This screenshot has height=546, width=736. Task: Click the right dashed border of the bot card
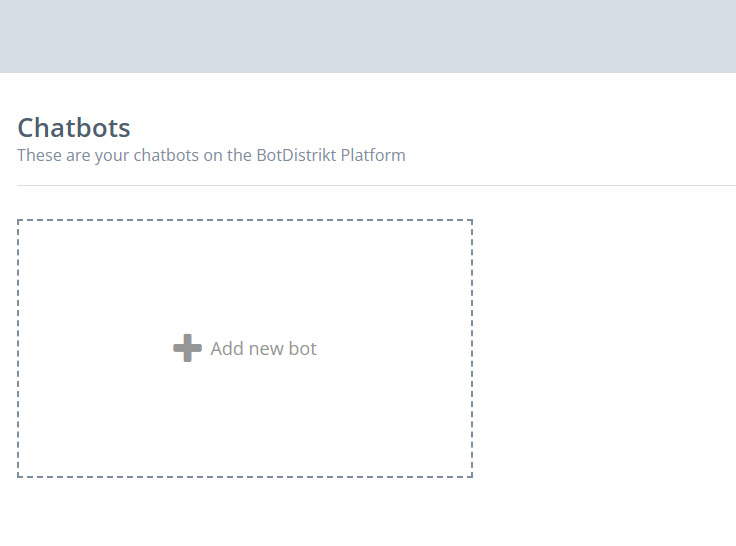point(471,348)
